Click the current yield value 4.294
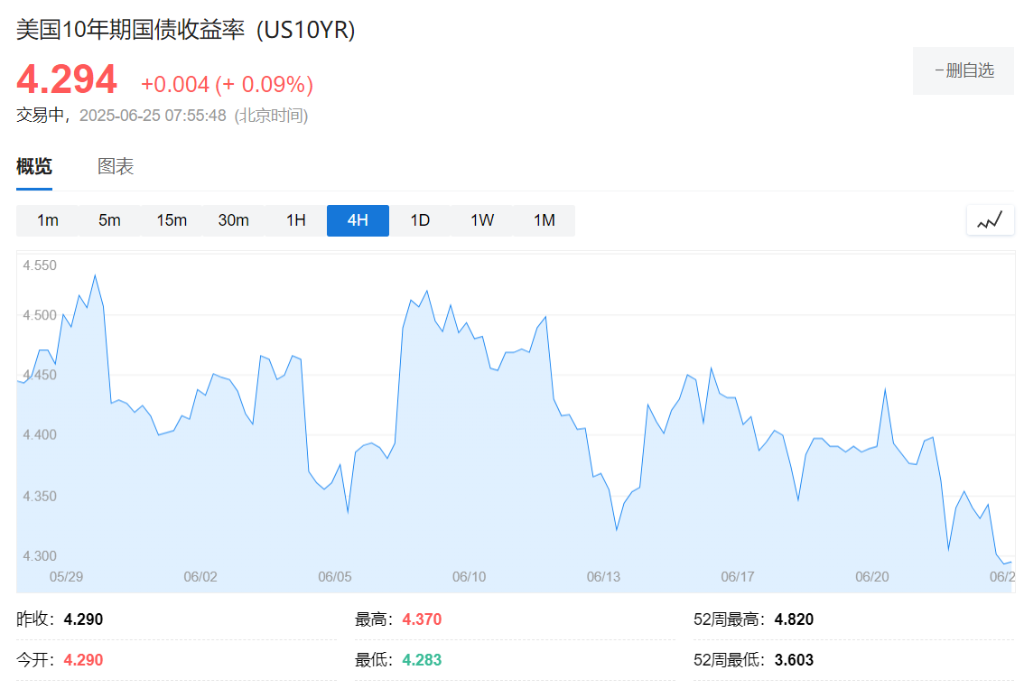Image resolution: width=1024 pixels, height=689 pixels. pyautogui.click(x=66, y=78)
